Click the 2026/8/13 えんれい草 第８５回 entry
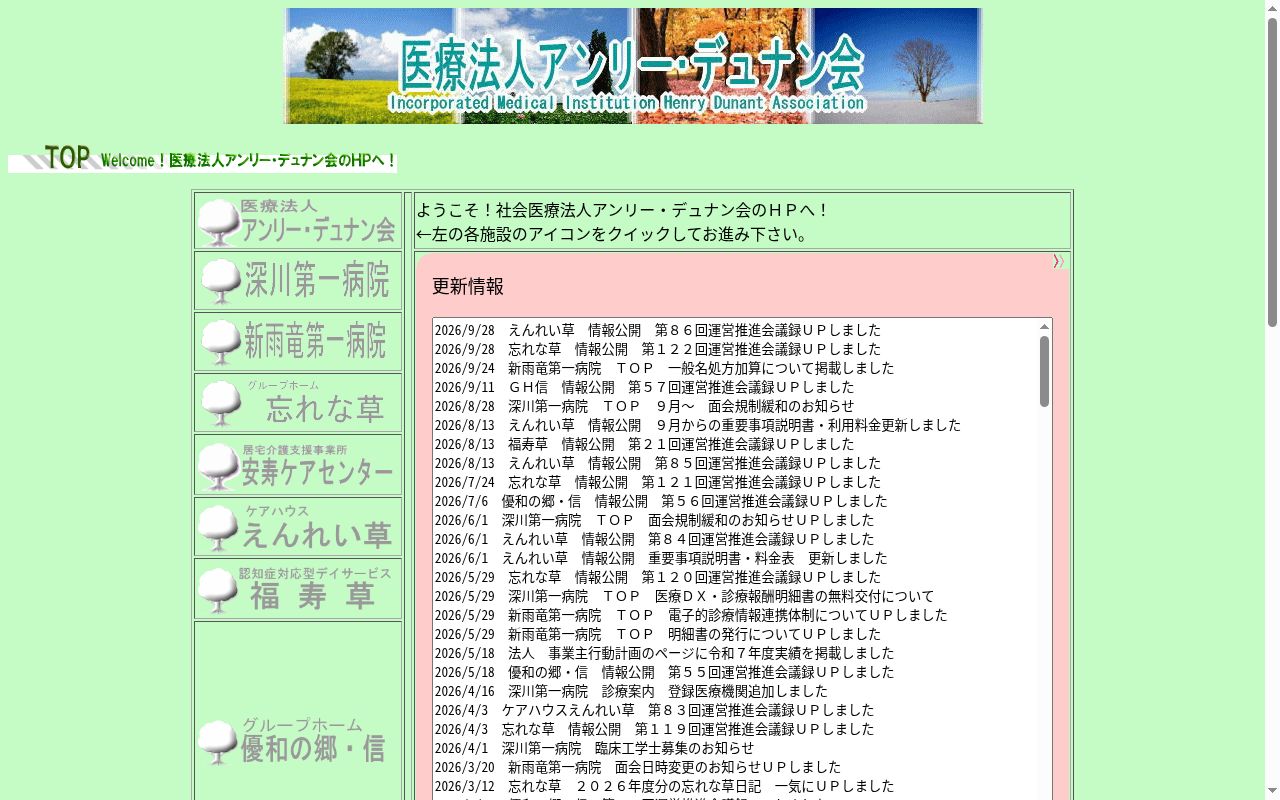The image size is (1280, 800). click(658, 463)
